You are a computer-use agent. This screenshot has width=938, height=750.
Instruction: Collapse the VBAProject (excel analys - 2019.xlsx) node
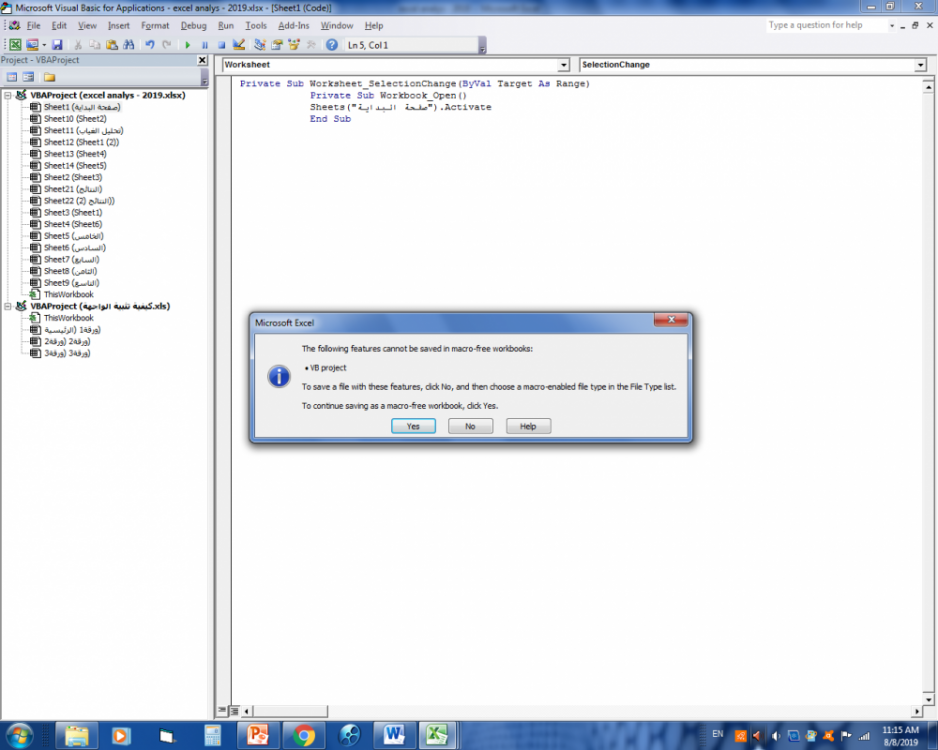tap(8, 95)
